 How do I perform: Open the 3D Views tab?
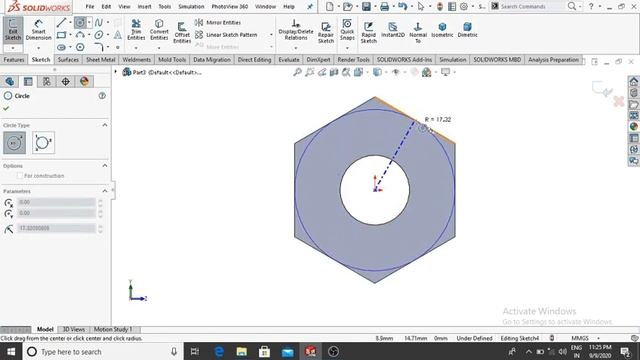pyautogui.click(x=73, y=329)
